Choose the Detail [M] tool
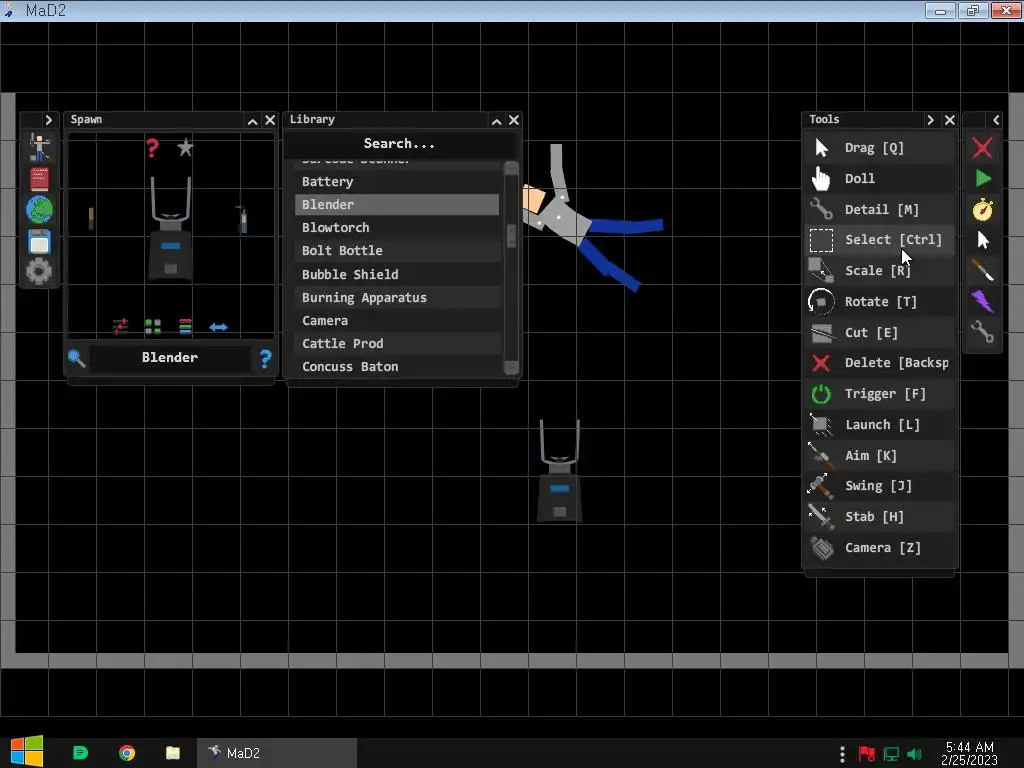The image size is (1024, 768). 880,209
